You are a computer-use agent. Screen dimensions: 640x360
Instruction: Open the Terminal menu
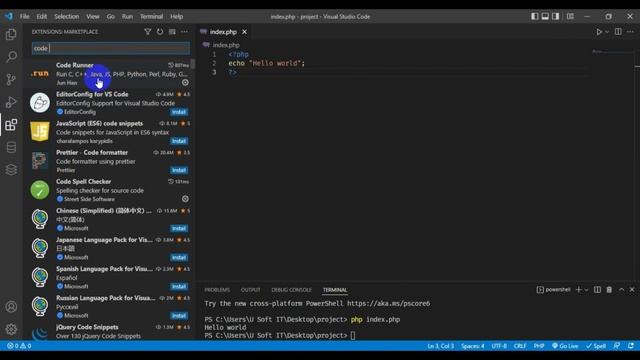151,16
